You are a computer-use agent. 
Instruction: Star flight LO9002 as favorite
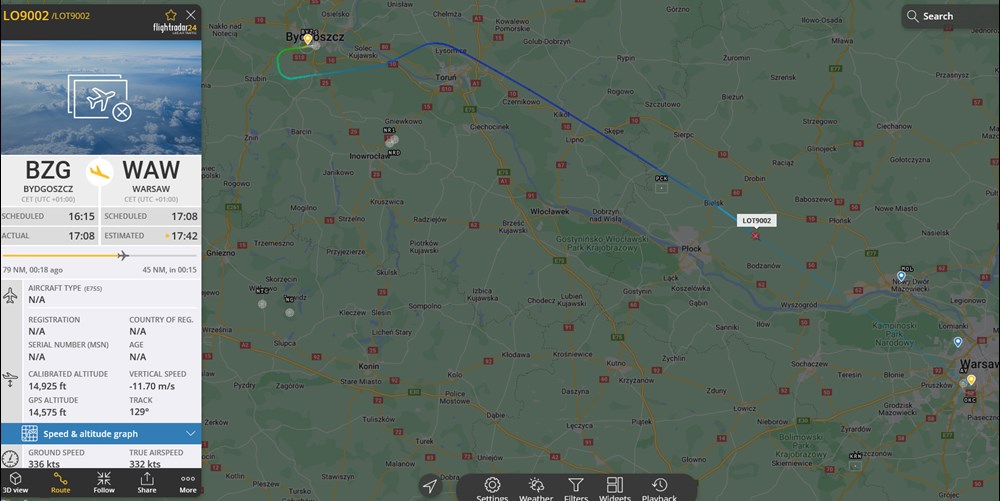pos(171,15)
